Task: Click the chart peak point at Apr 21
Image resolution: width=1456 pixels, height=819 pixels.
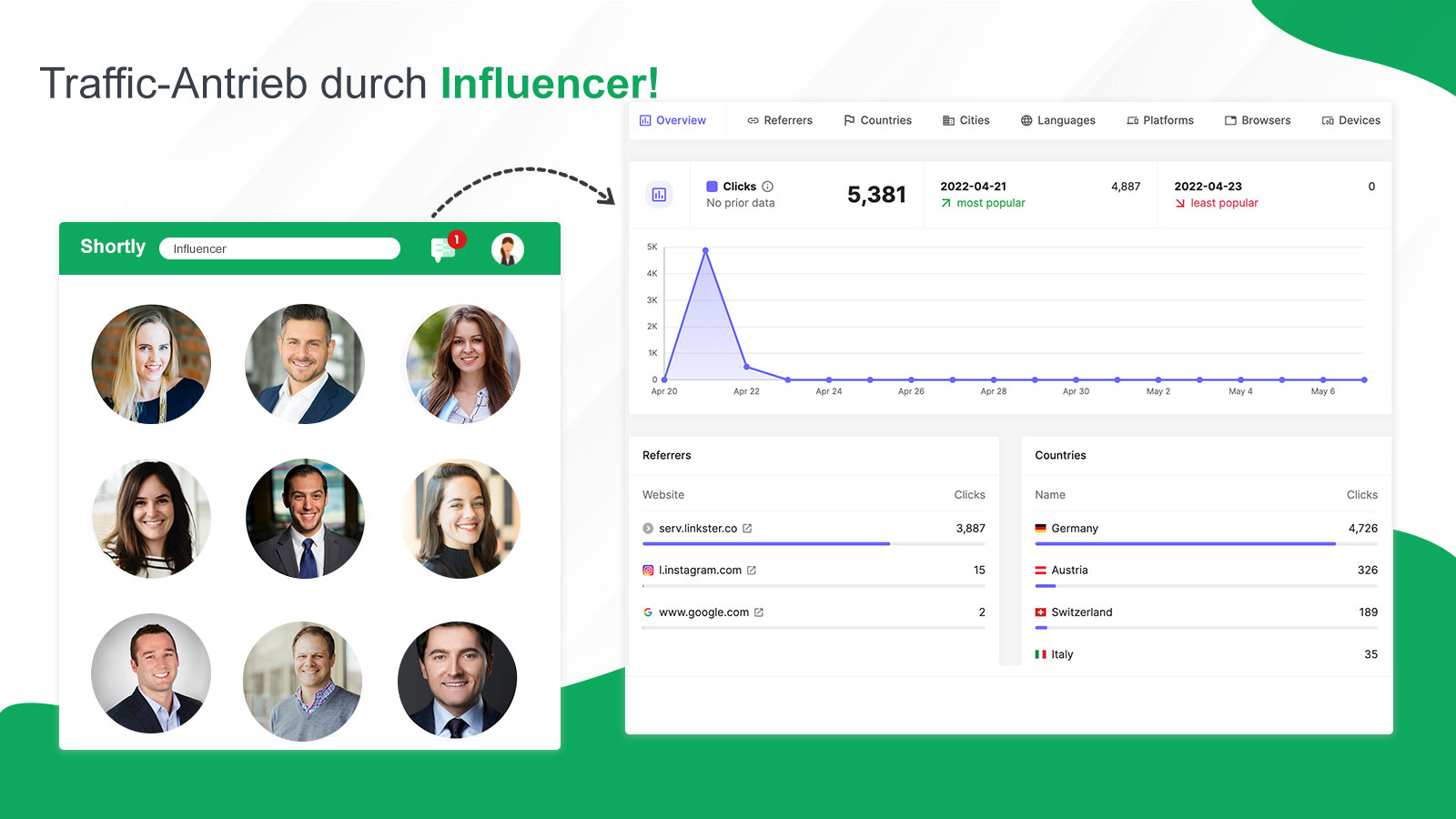Action: tap(705, 250)
